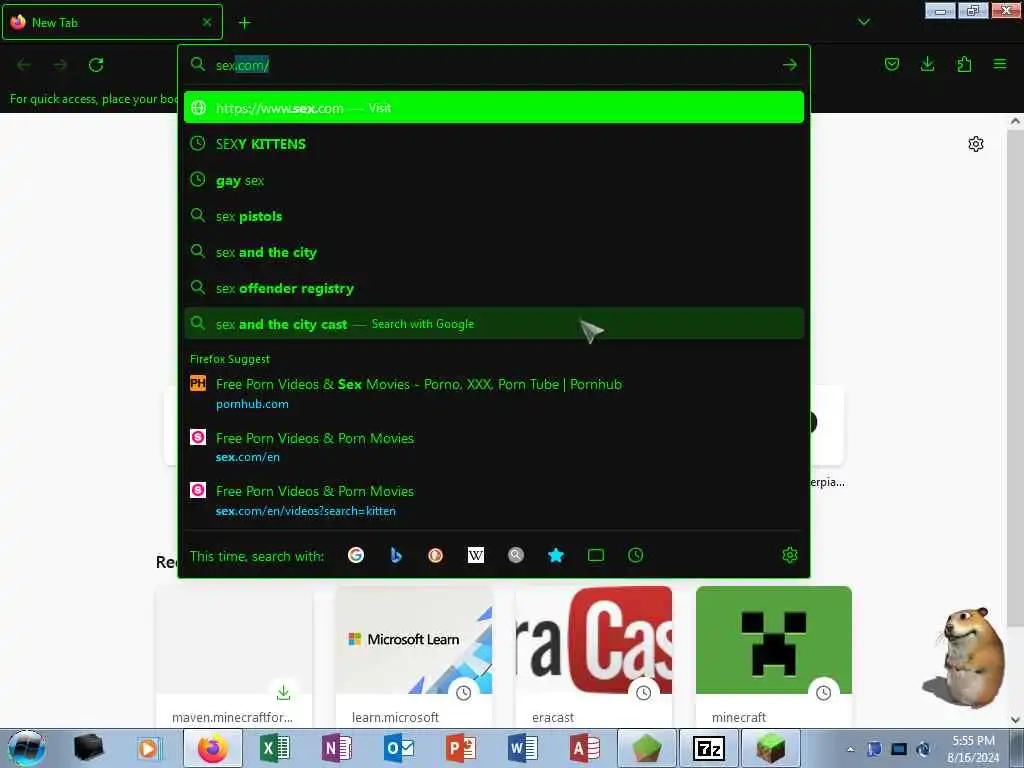Open the Microsoft Learn thumbnail card
The image size is (1024, 768).
tap(414, 656)
